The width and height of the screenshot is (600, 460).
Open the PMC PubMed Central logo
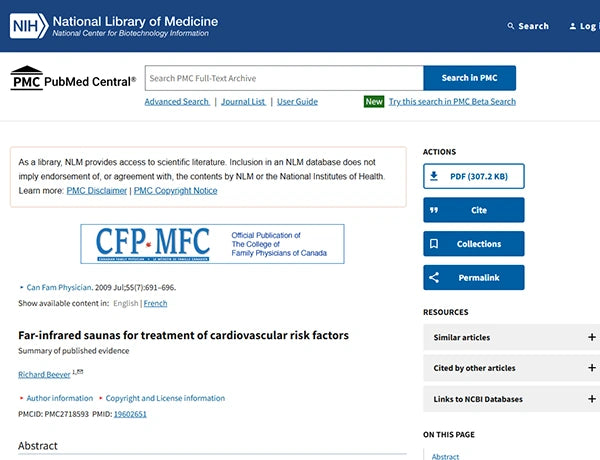click(x=73, y=78)
